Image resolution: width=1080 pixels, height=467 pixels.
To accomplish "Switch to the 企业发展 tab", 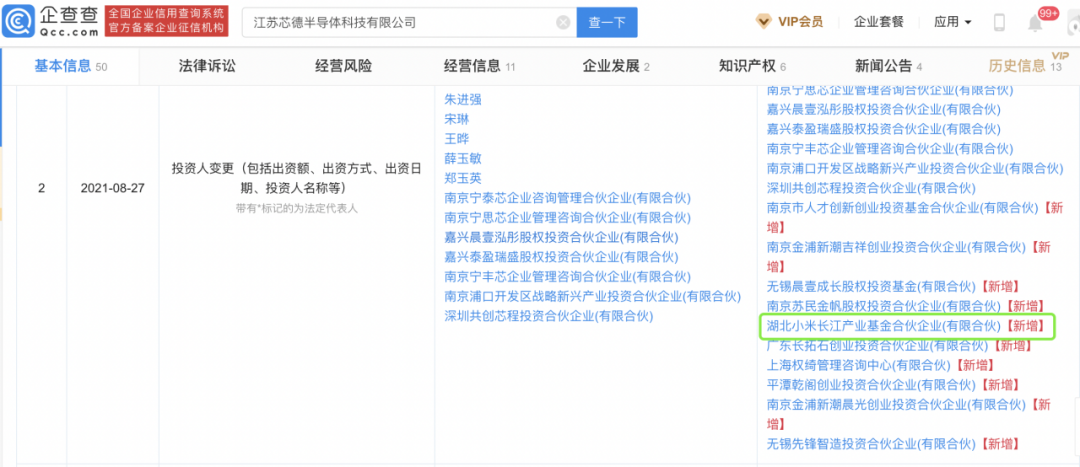I will click(616, 66).
